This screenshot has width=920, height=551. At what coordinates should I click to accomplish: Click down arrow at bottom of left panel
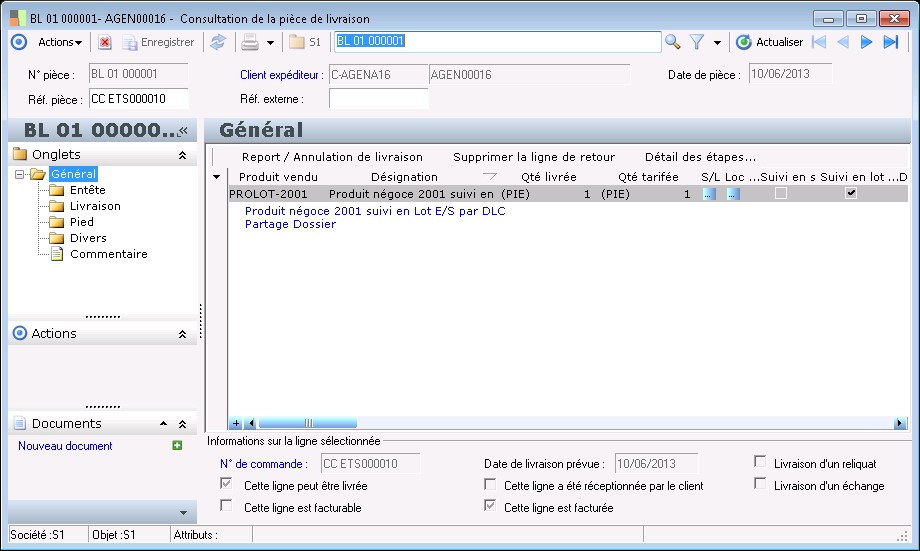pos(184,513)
